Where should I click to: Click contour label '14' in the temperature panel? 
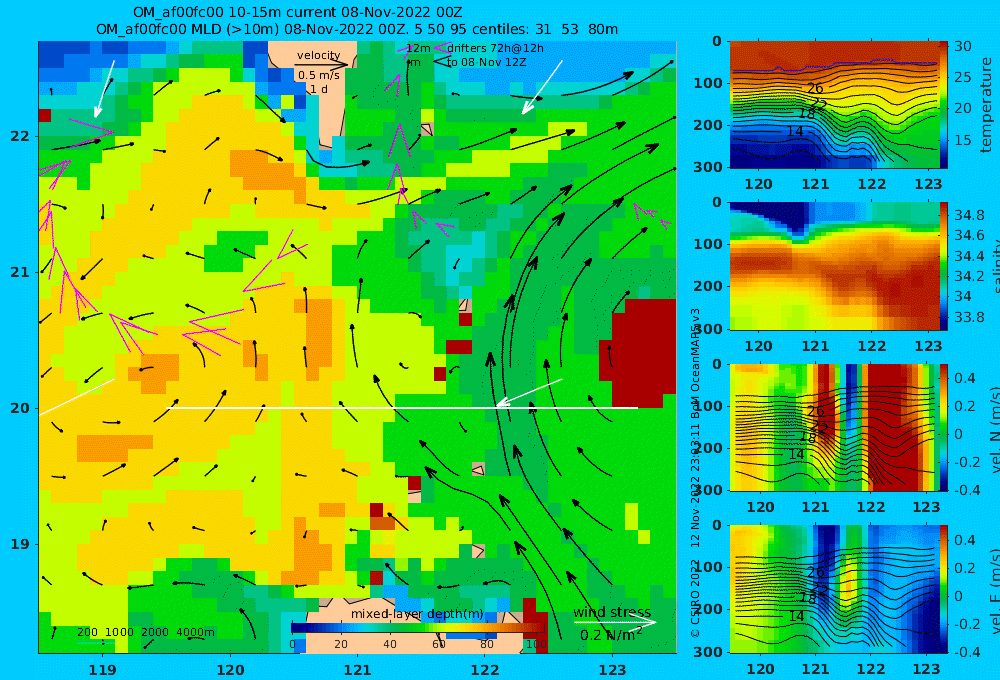click(x=795, y=131)
